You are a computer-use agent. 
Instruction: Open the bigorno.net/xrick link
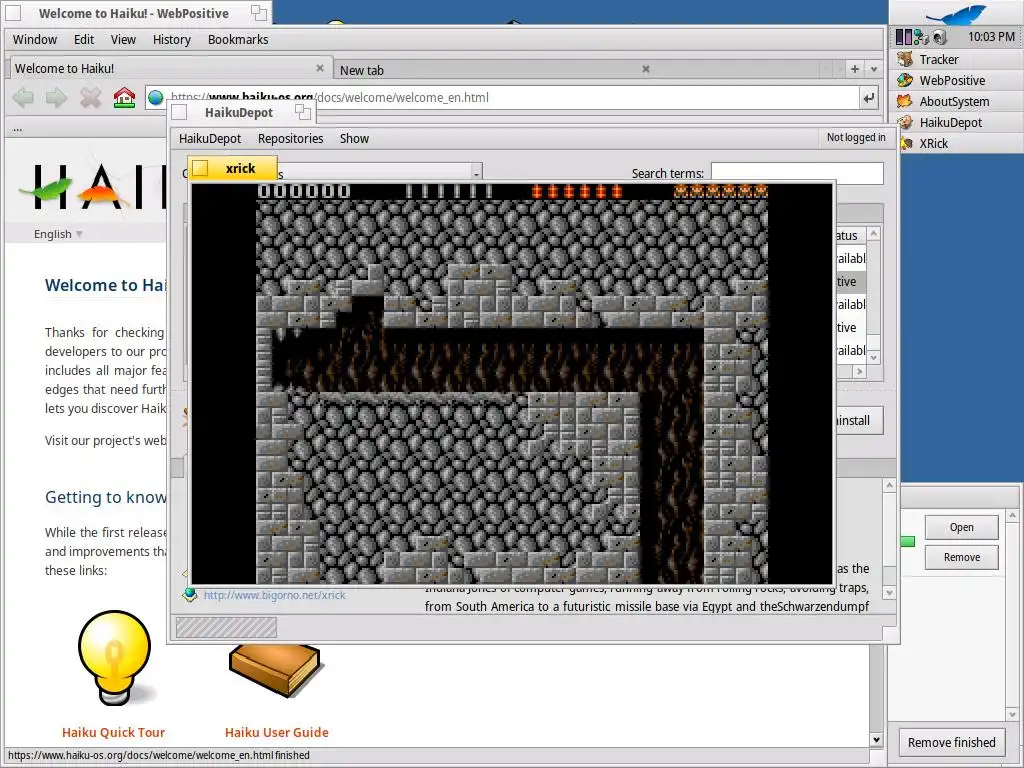[274, 595]
